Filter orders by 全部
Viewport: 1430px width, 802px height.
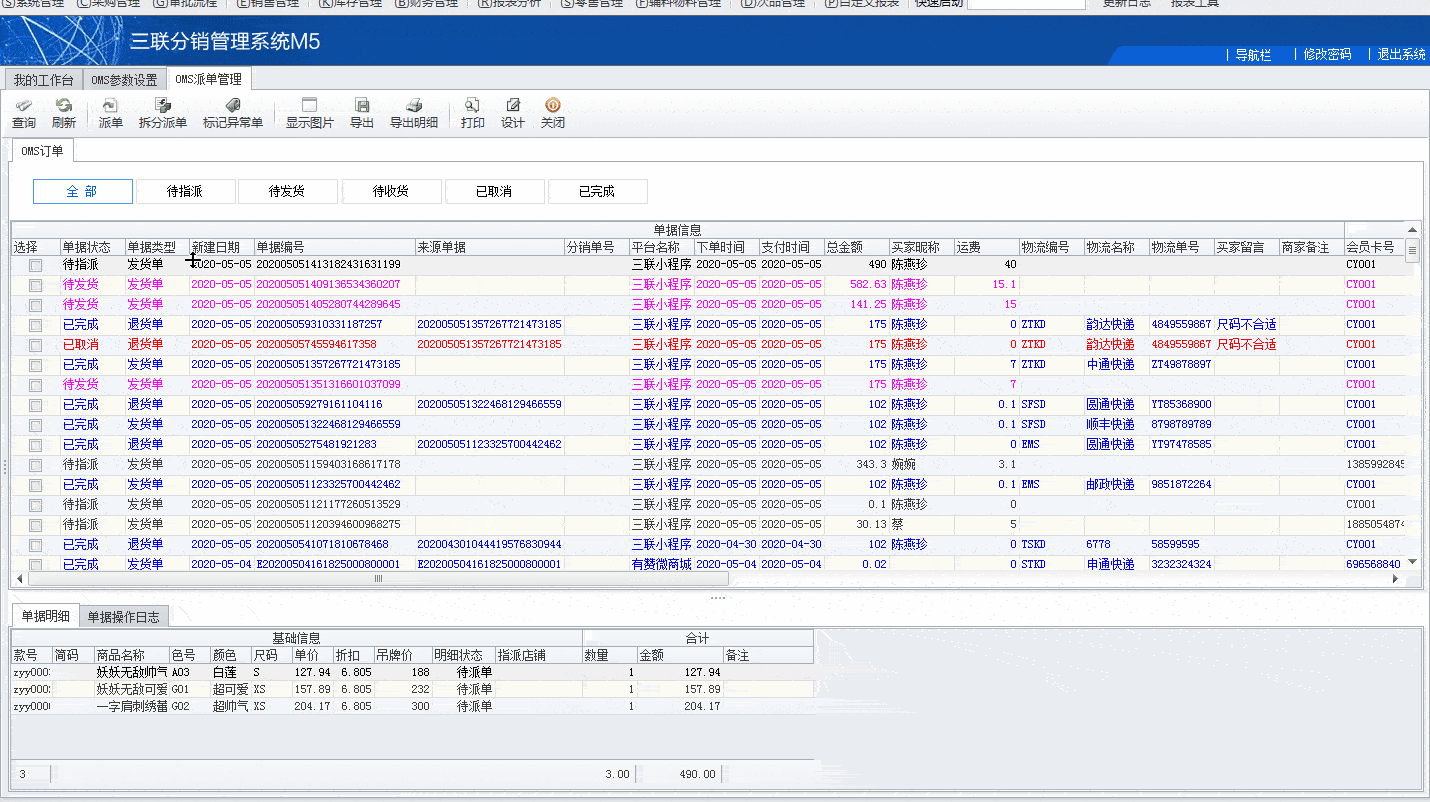pos(82,191)
